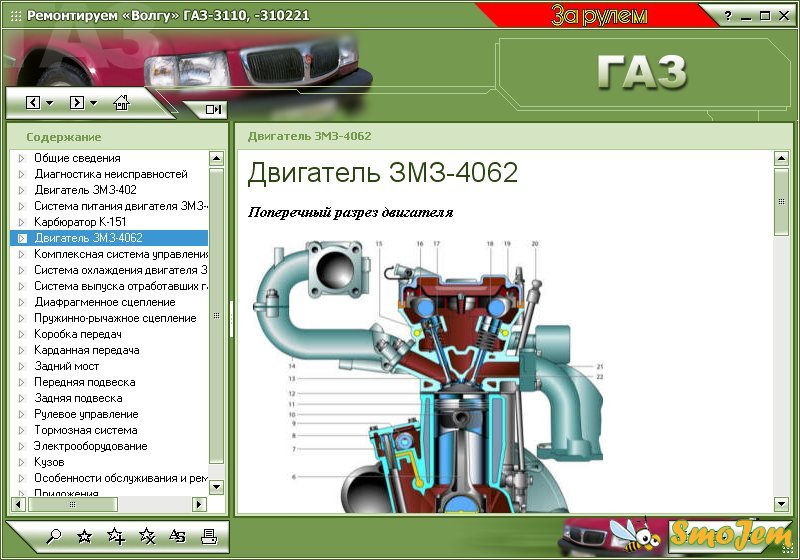
Task: Go to the Home page icon
Action: (121, 103)
